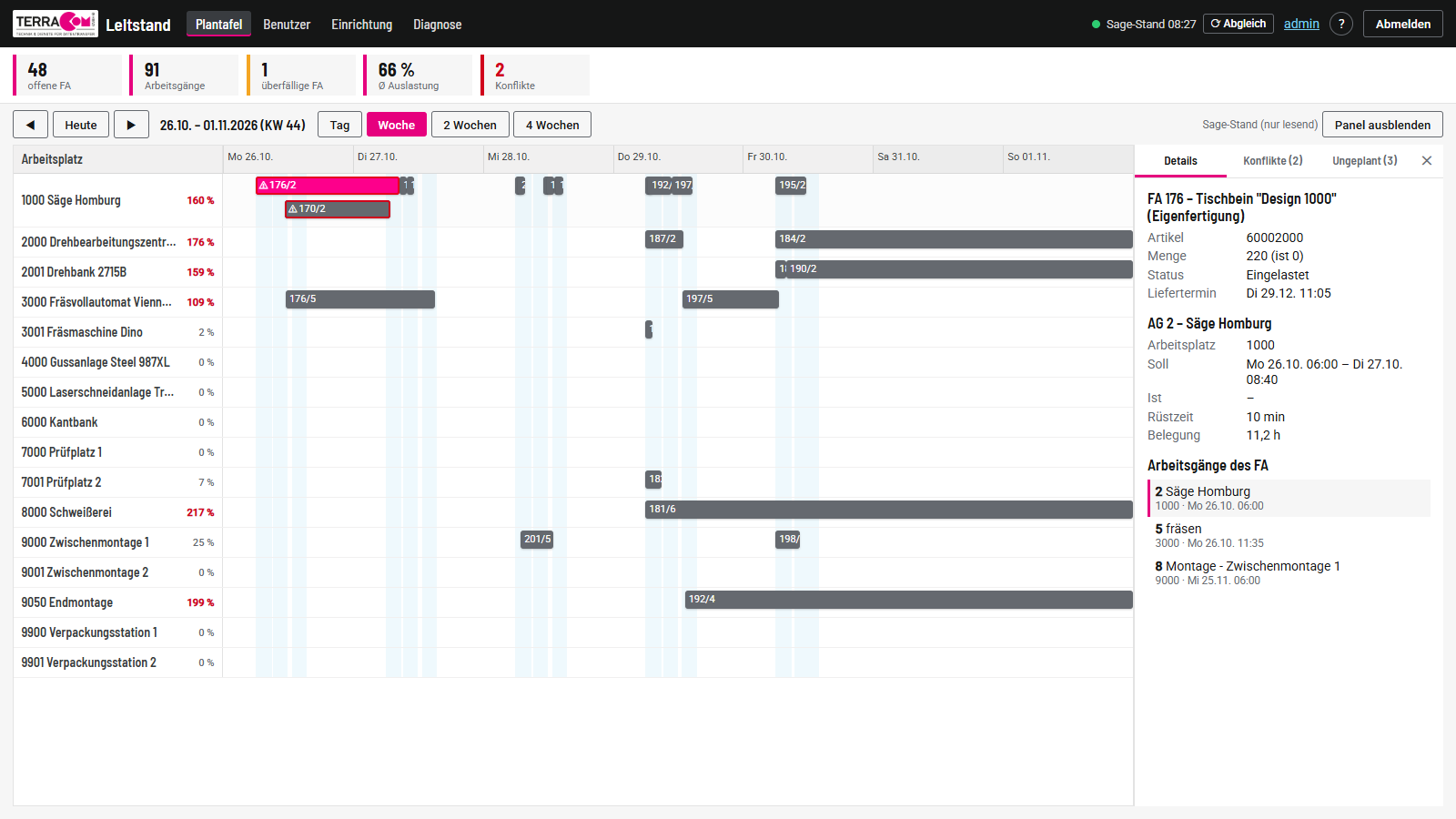Screen dimensions: 1456x819
Task: Select the 192/4 Endmontage bar
Action: [x=909, y=600]
